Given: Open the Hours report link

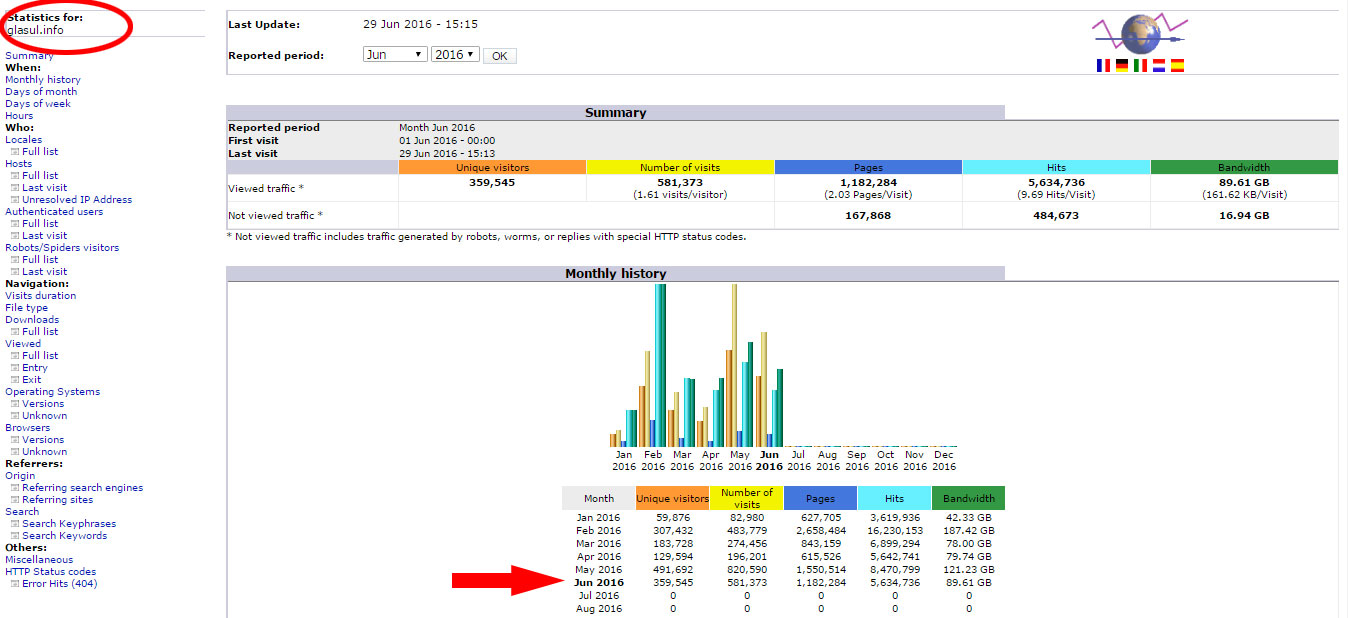Looking at the screenshot, I should click(x=19, y=116).
